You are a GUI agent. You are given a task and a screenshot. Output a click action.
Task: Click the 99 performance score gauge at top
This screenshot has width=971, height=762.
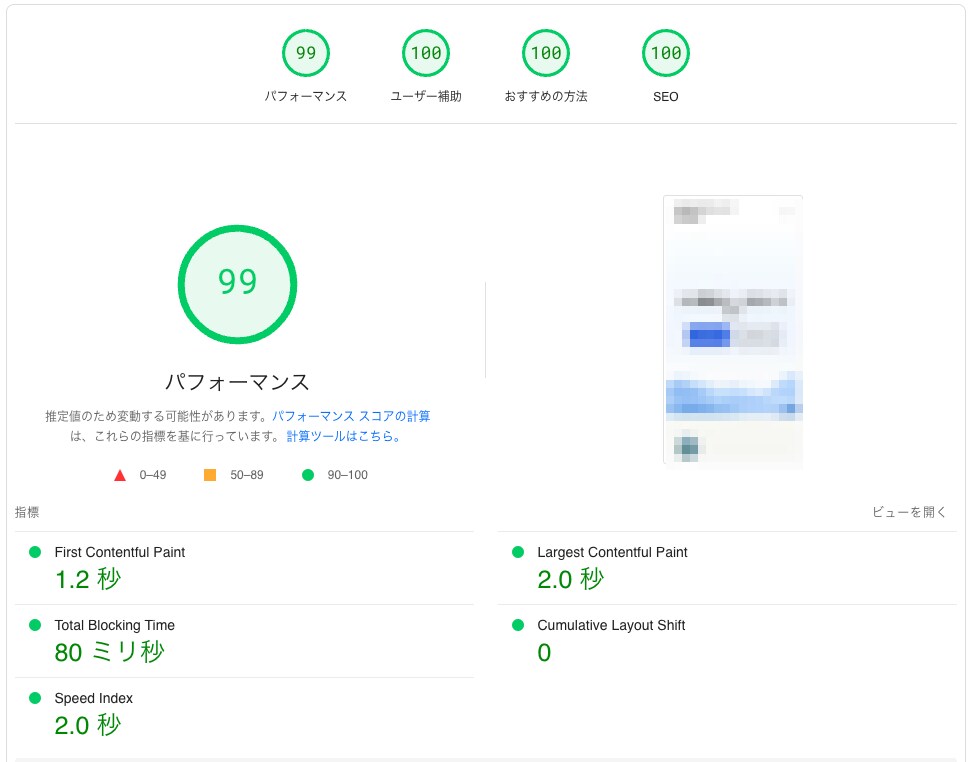click(306, 53)
